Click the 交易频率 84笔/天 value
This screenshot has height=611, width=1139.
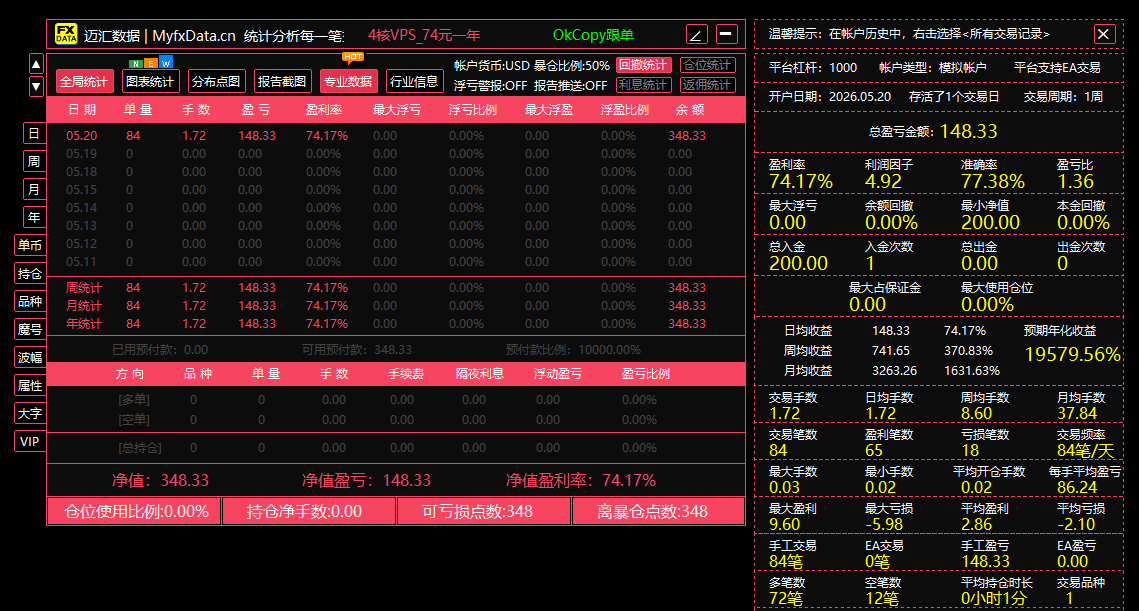1085,450
